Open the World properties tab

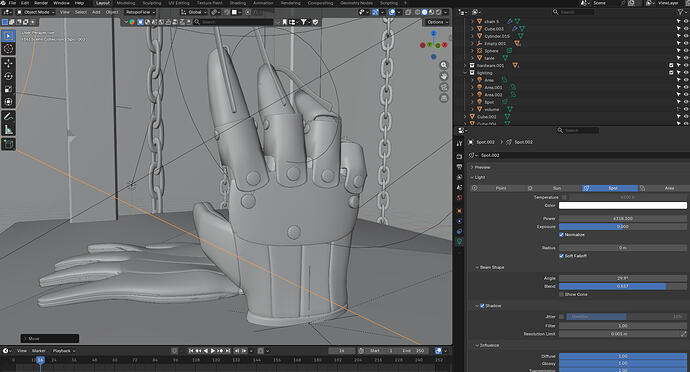(459, 197)
